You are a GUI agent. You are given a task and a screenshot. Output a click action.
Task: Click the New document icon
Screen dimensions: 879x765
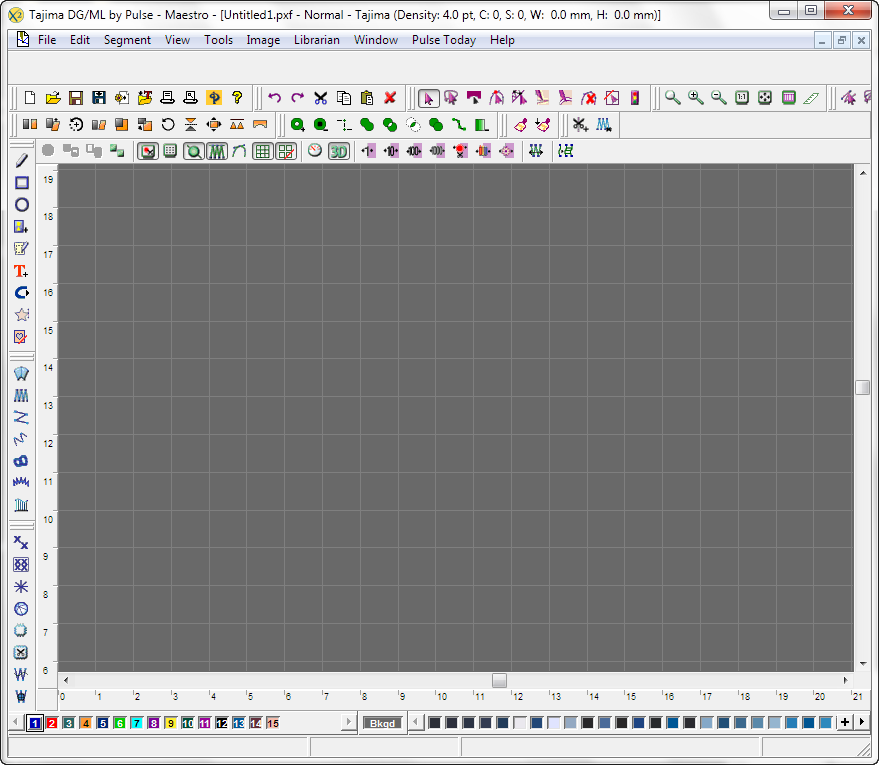tap(30, 98)
